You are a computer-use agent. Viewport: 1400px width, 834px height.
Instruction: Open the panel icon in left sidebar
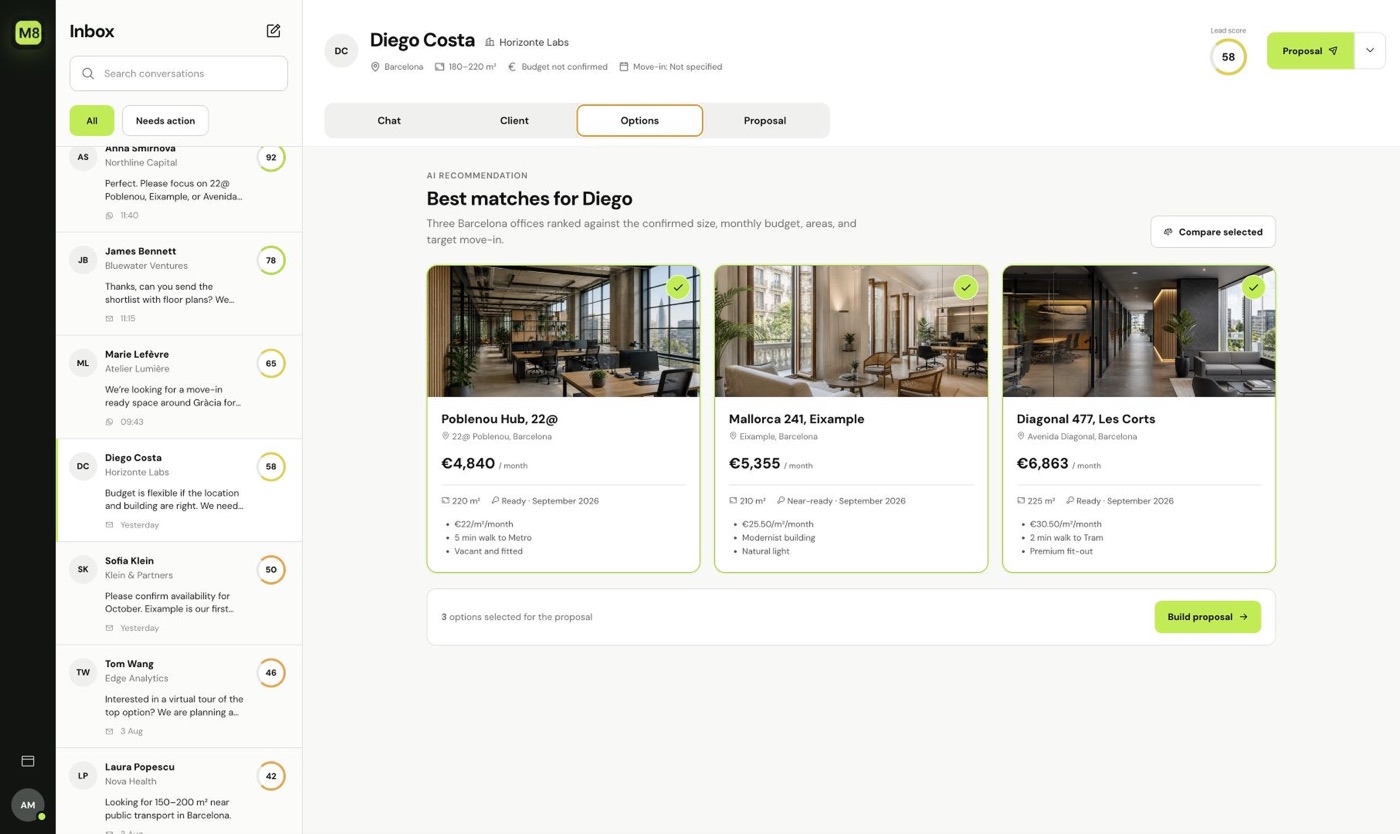(x=28, y=761)
